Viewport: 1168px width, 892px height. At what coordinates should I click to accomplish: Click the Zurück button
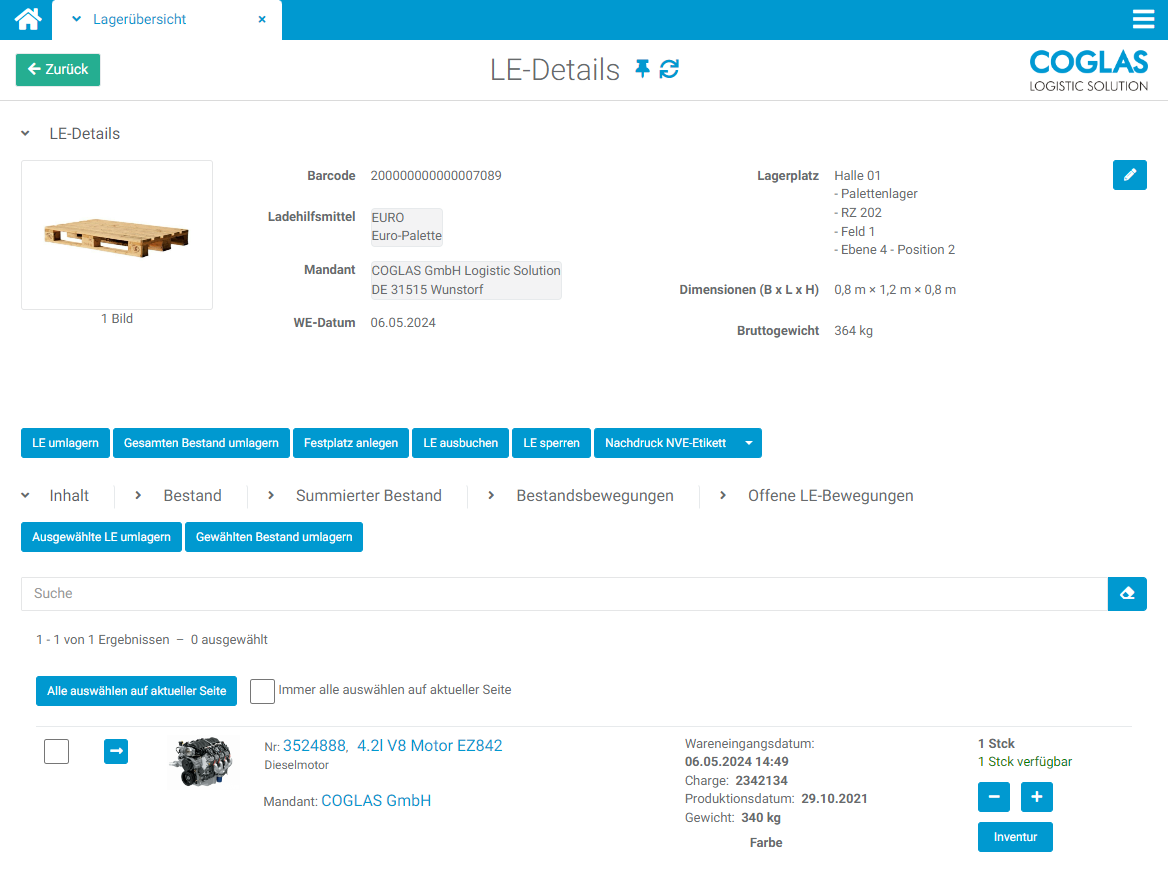pos(58,70)
